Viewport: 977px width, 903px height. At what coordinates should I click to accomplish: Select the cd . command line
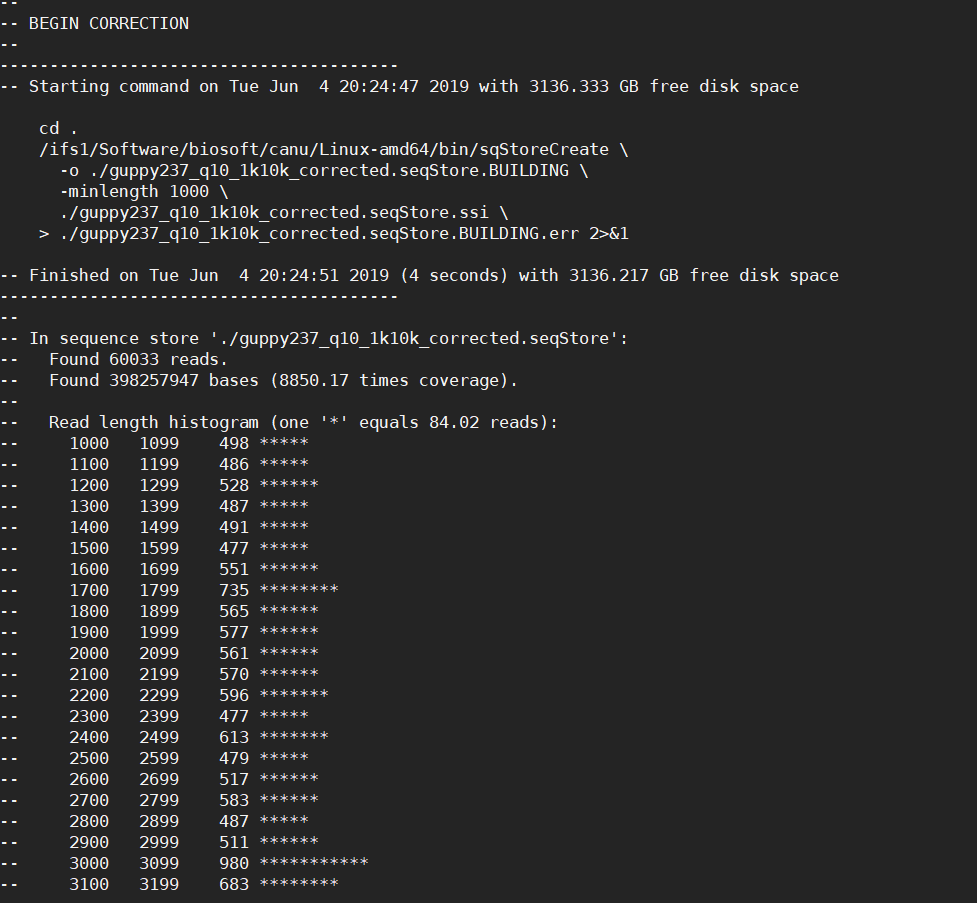tap(48, 128)
